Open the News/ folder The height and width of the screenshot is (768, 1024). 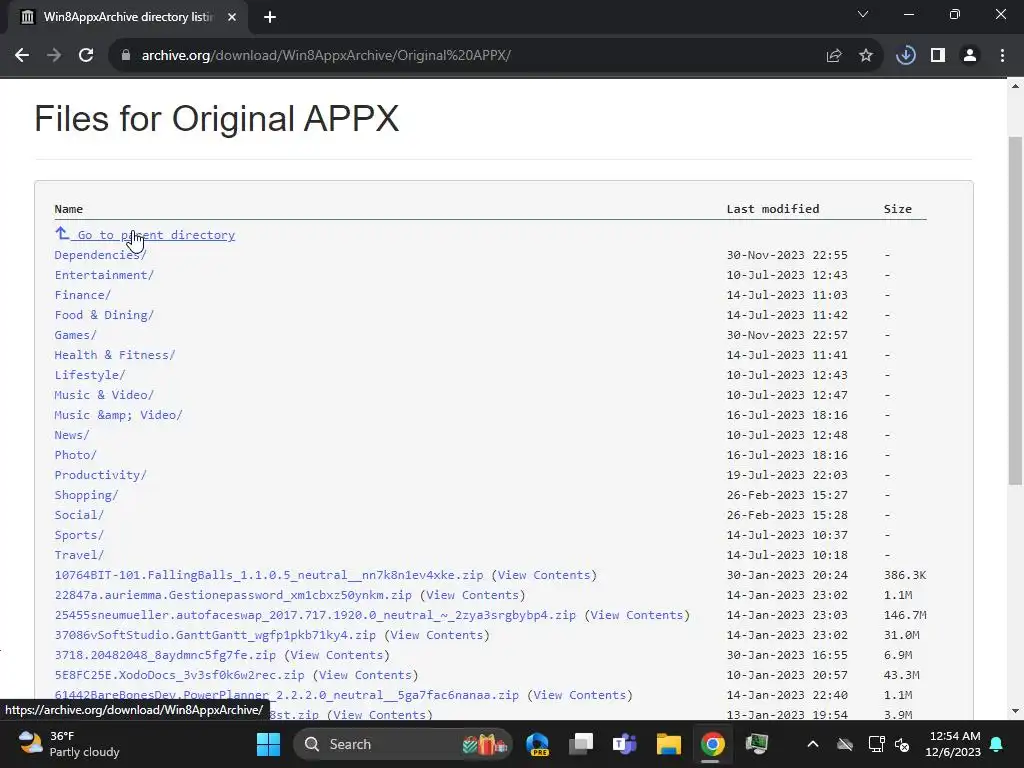tap(72, 435)
